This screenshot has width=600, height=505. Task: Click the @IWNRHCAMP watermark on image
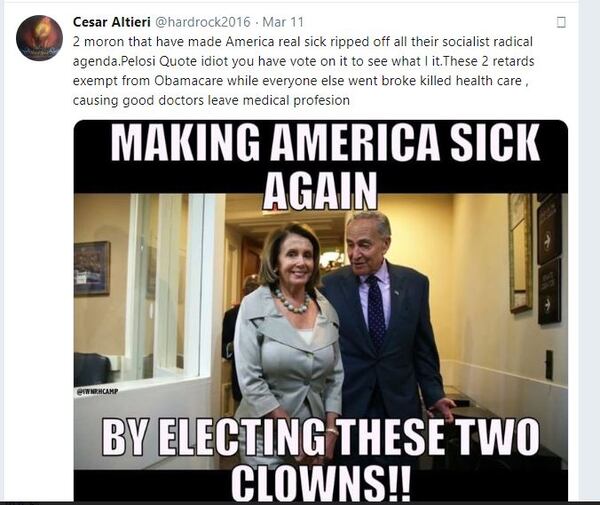[98, 391]
